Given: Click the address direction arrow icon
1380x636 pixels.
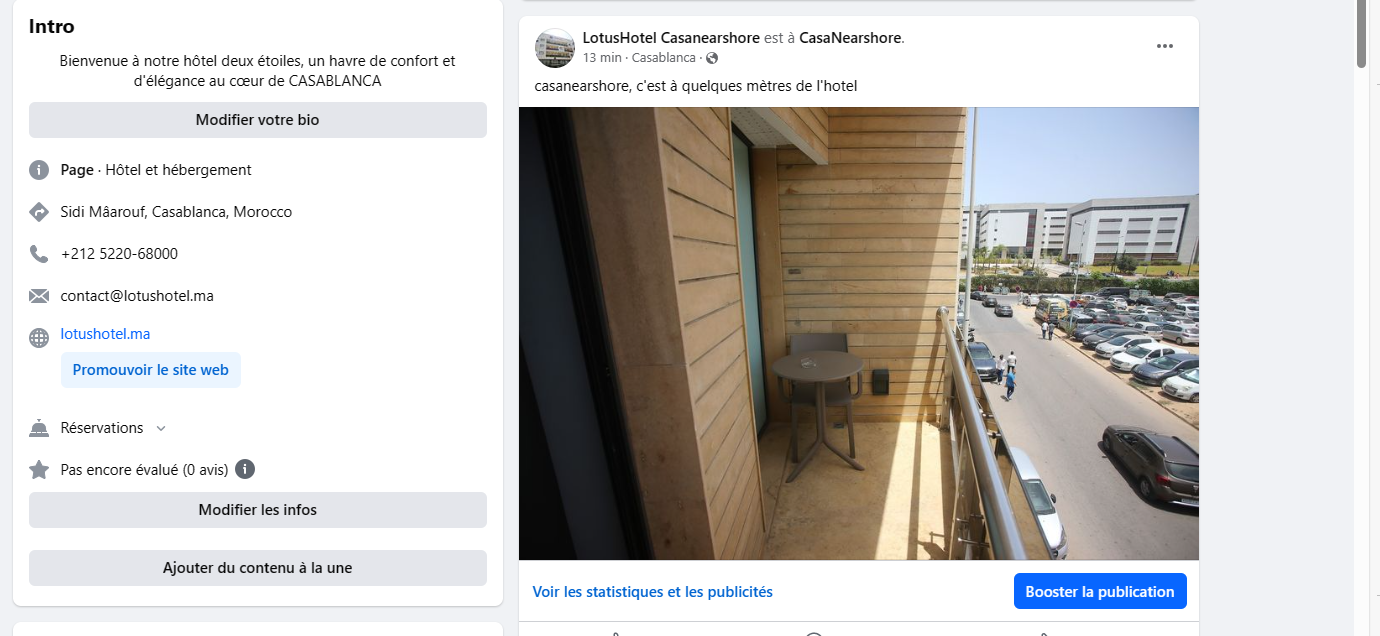Looking at the screenshot, I should tap(39, 212).
